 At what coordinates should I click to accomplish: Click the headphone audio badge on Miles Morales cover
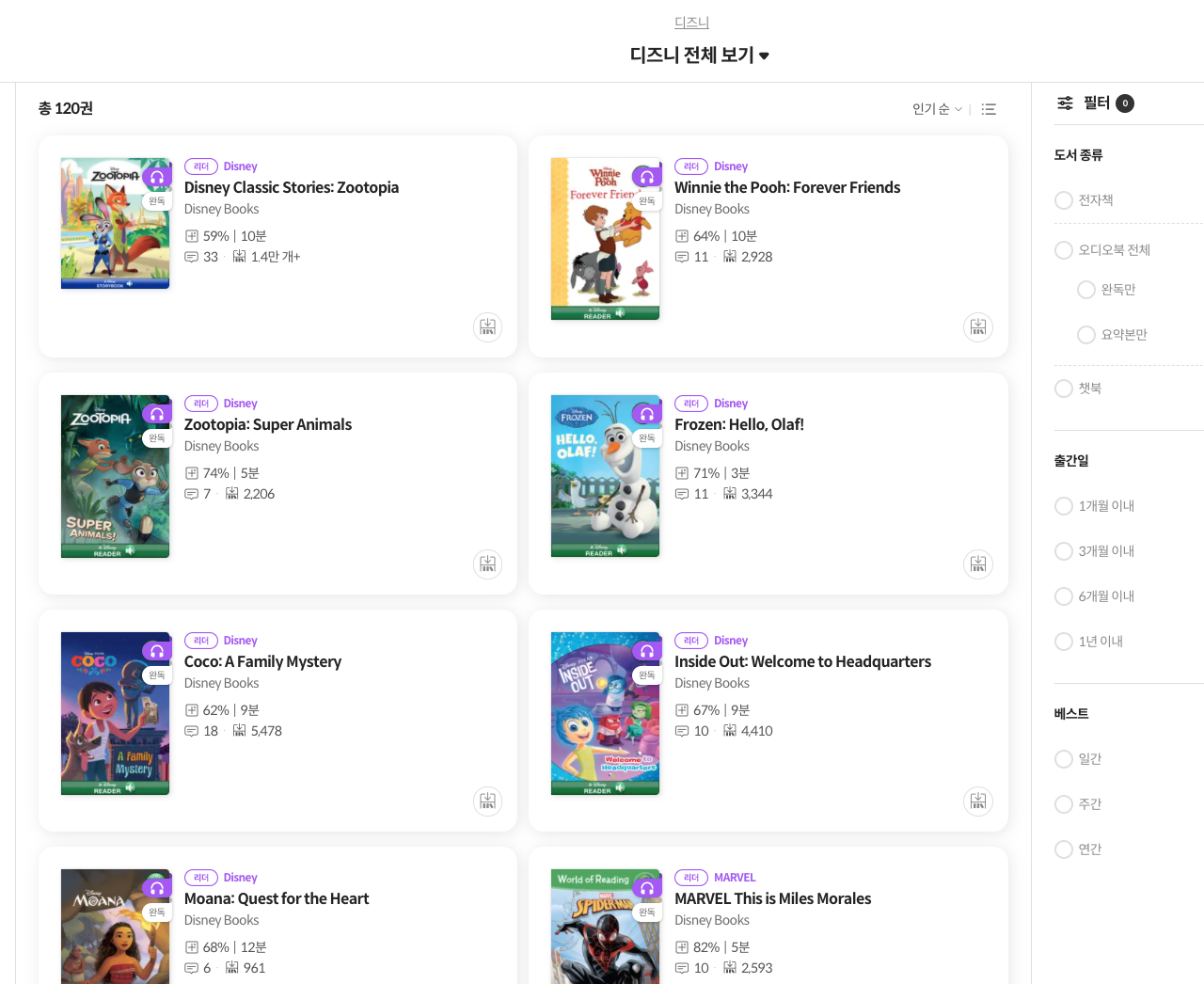(x=647, y=888)
